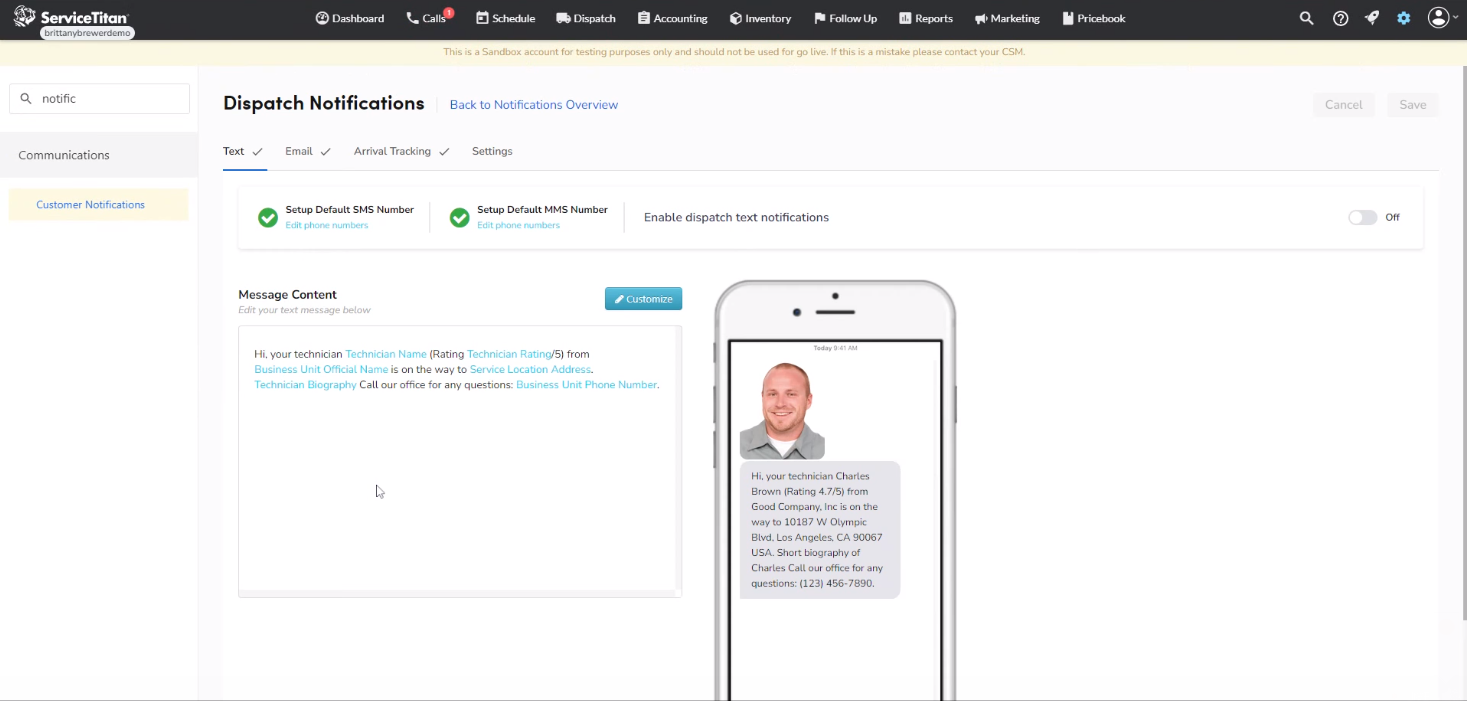Switch to the Arrival Tracking tab
This screenshot has width=1467, height=701.
pyautogui.click(x=392, y=151)
